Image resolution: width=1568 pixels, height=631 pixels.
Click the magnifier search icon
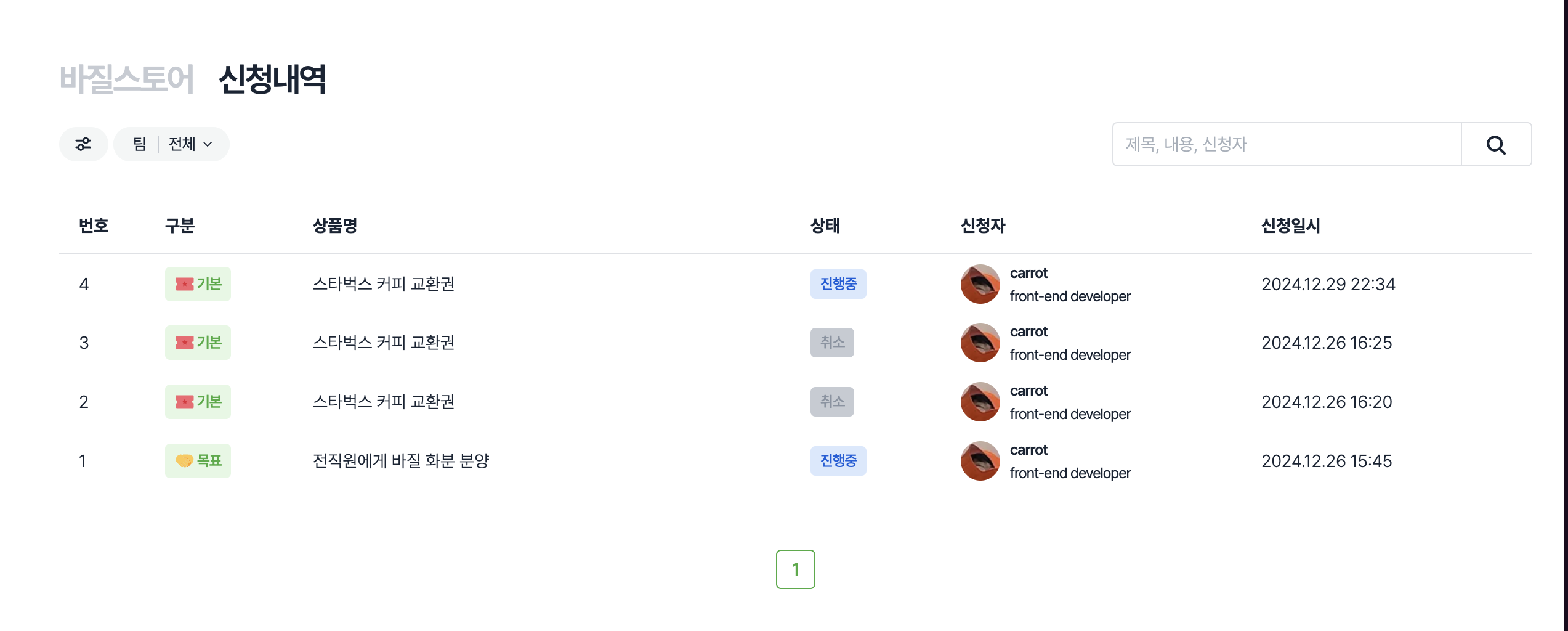click(x=1496, y=145)
